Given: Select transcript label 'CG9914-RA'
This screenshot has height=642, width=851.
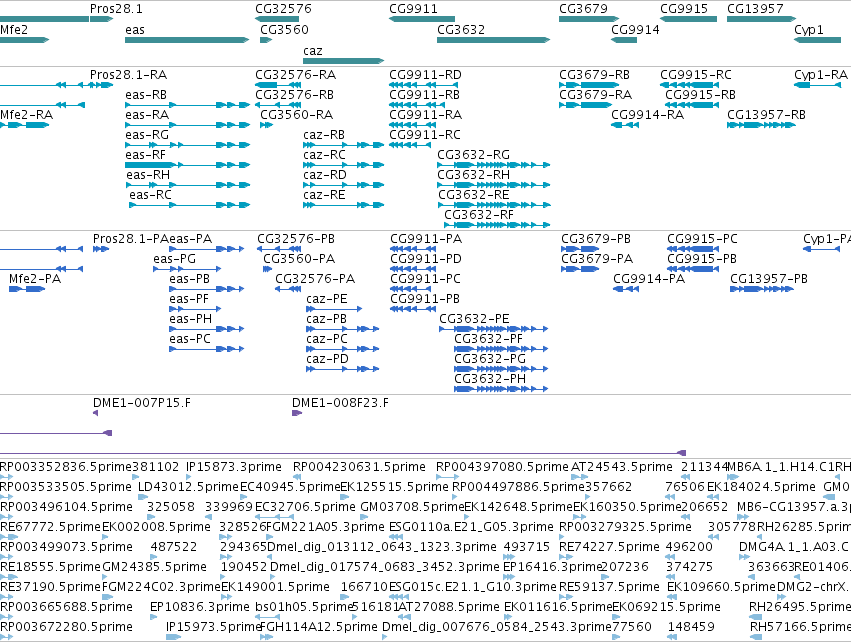Looking at the screenshot, I should point(647,115).
